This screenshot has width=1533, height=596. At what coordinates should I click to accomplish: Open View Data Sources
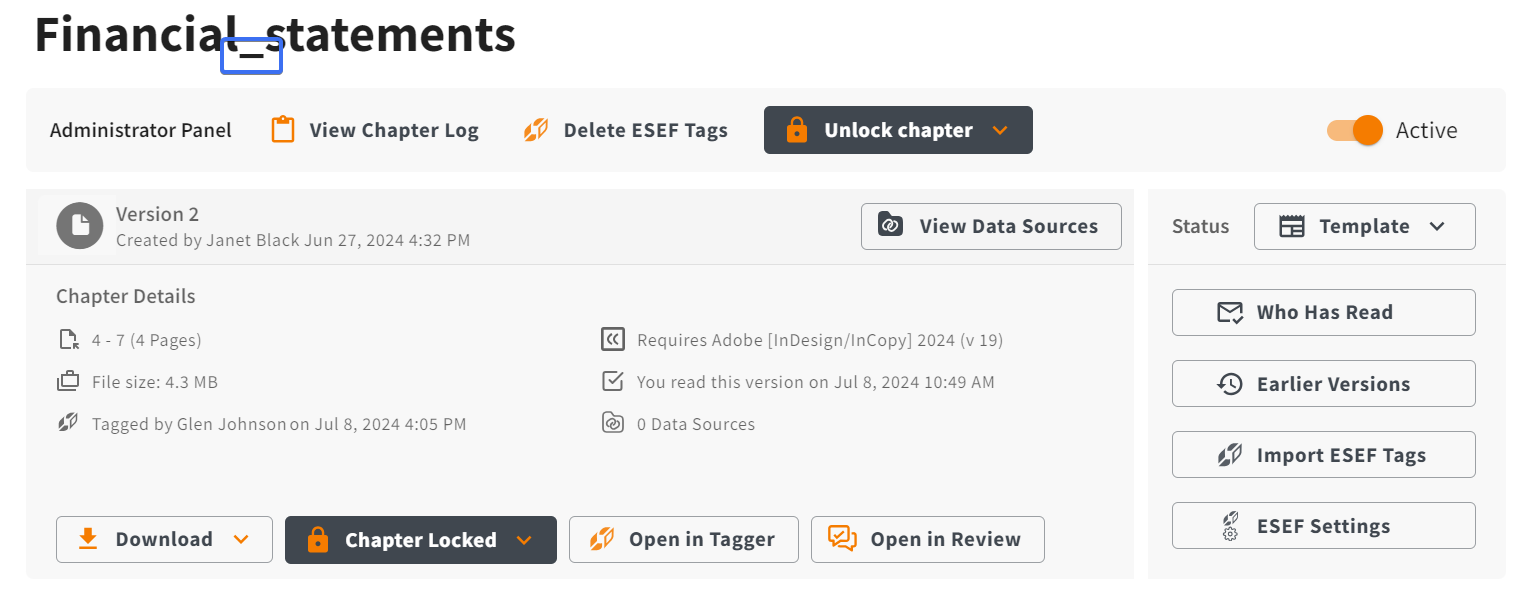coord(991,226)
